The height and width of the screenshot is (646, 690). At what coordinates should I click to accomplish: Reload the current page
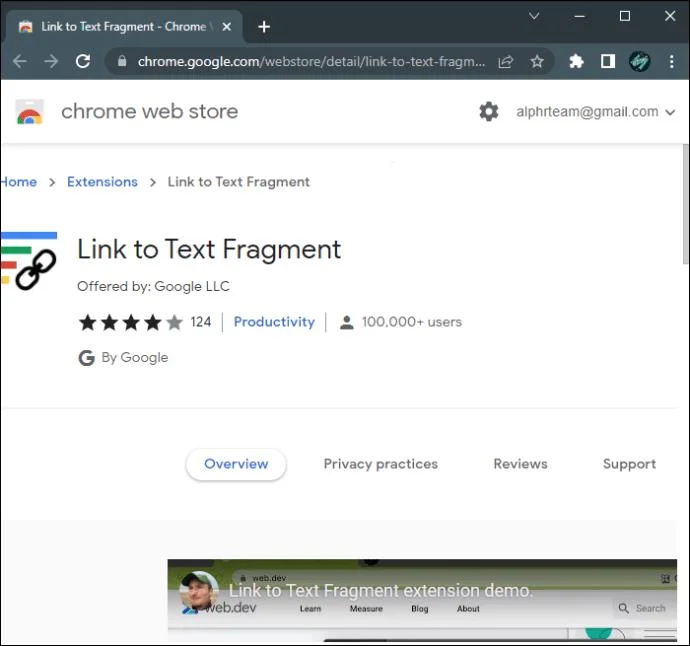coord(83,61)
